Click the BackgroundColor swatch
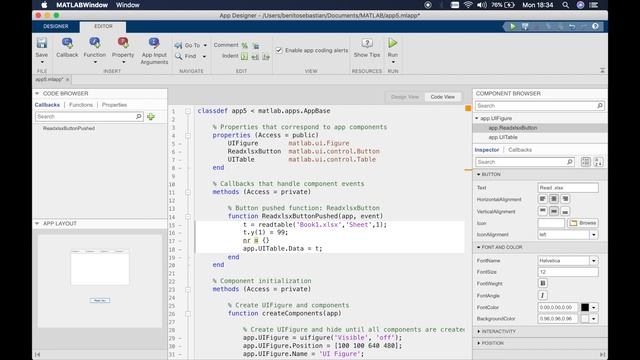 click(x=585, y=319)
